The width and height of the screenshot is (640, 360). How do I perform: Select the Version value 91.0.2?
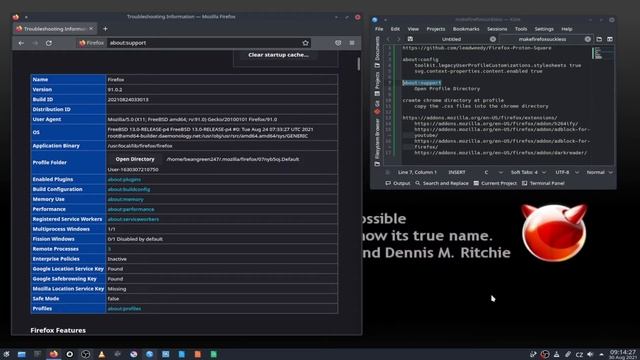click(115, 90)
